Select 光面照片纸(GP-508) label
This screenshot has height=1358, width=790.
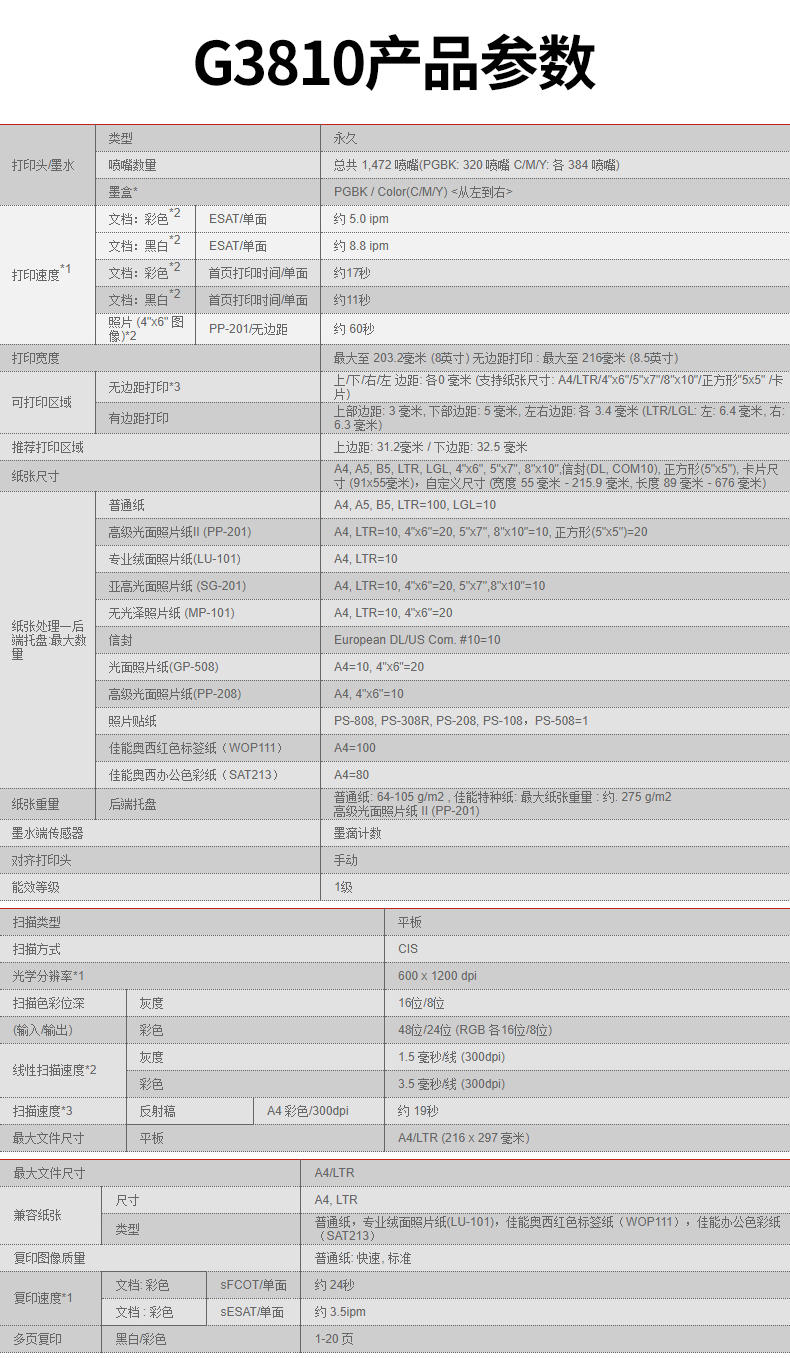coord(163,667)
